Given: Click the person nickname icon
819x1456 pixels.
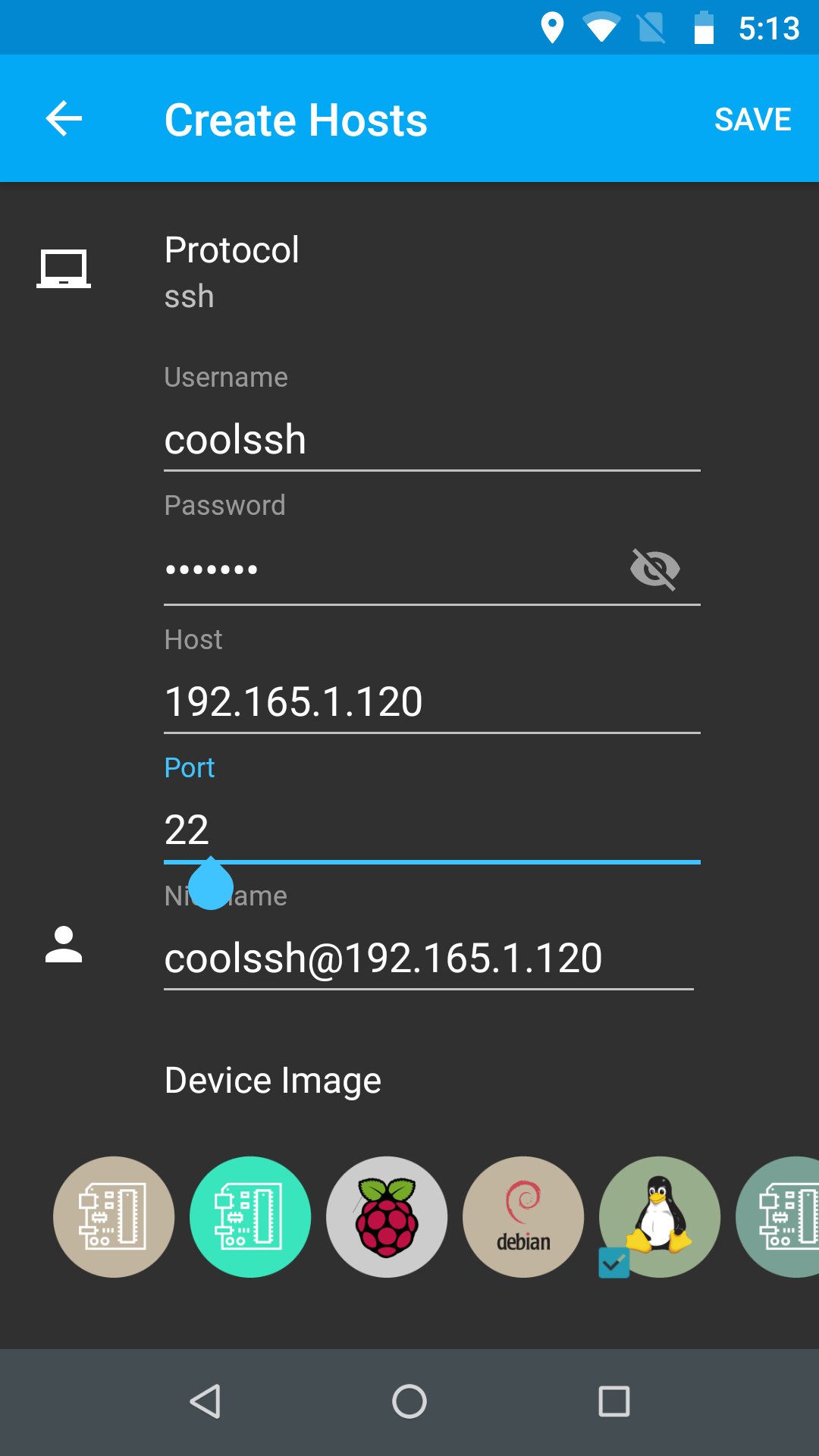Looking at the screenshot, I should click(x=64, y=945).
